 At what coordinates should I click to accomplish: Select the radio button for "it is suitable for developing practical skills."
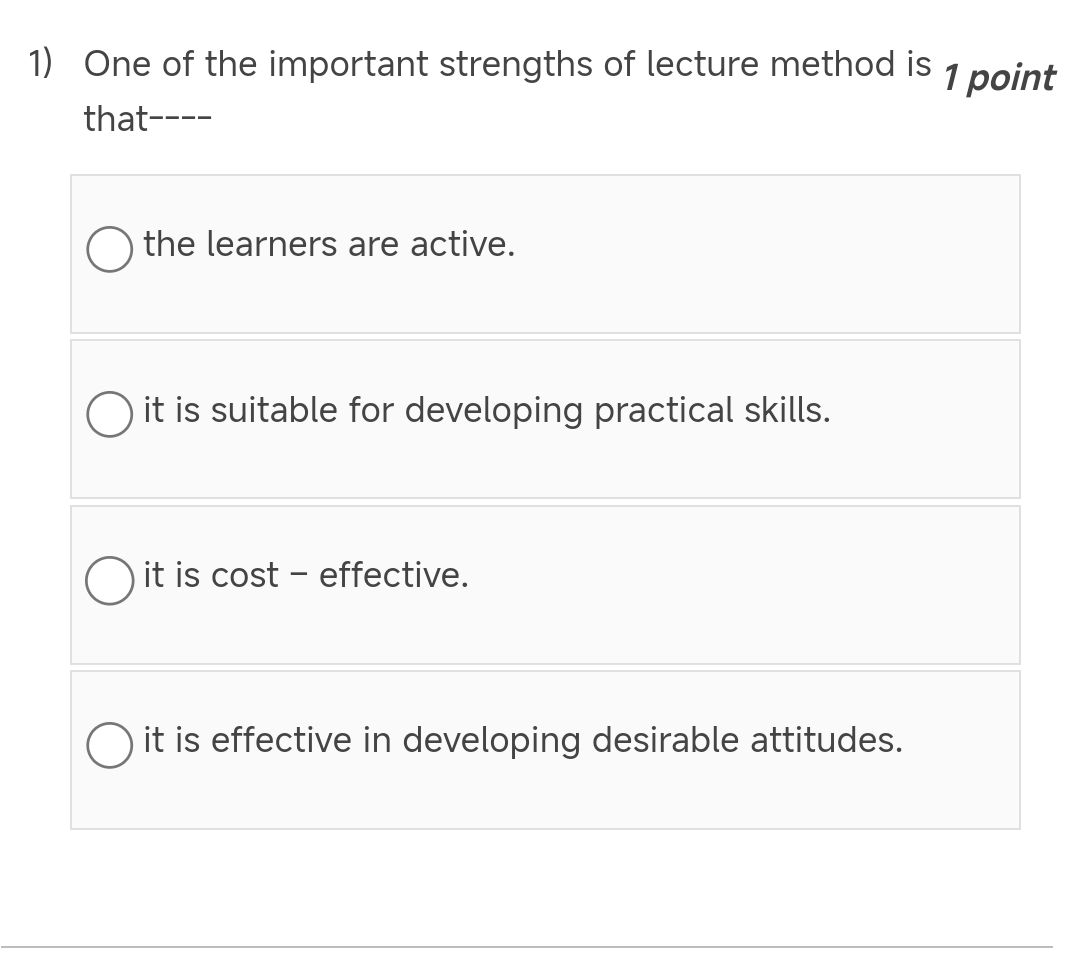[x=109, y=415]
